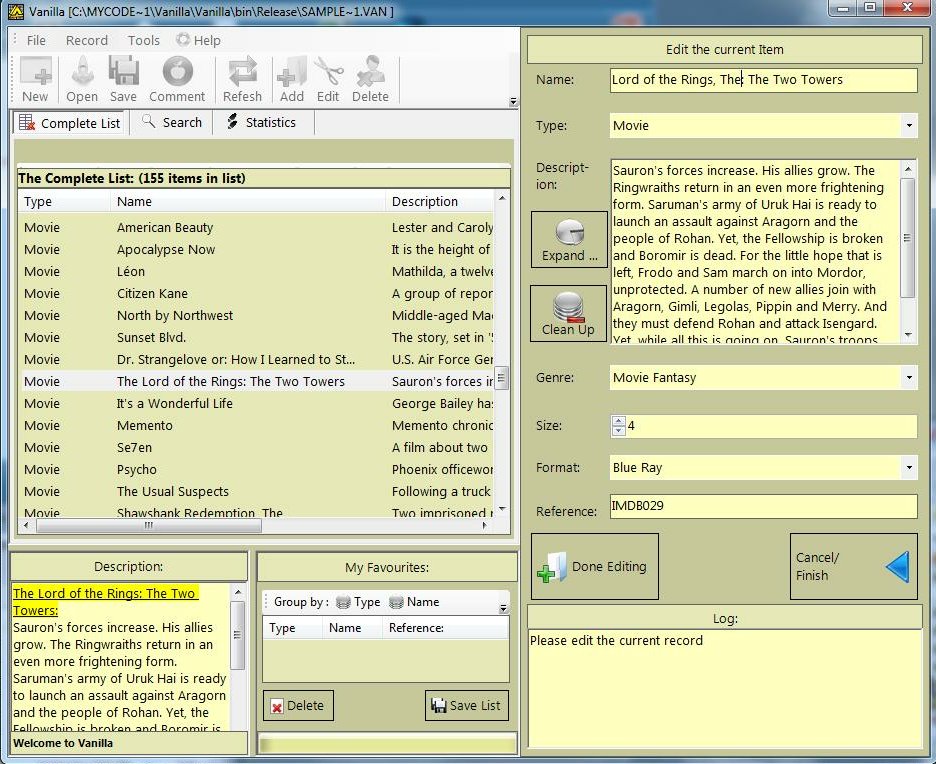The height and width of the screenshot is (764, 936).
Task: Click the Clean Up button
Action: click(x=568, y=314)
